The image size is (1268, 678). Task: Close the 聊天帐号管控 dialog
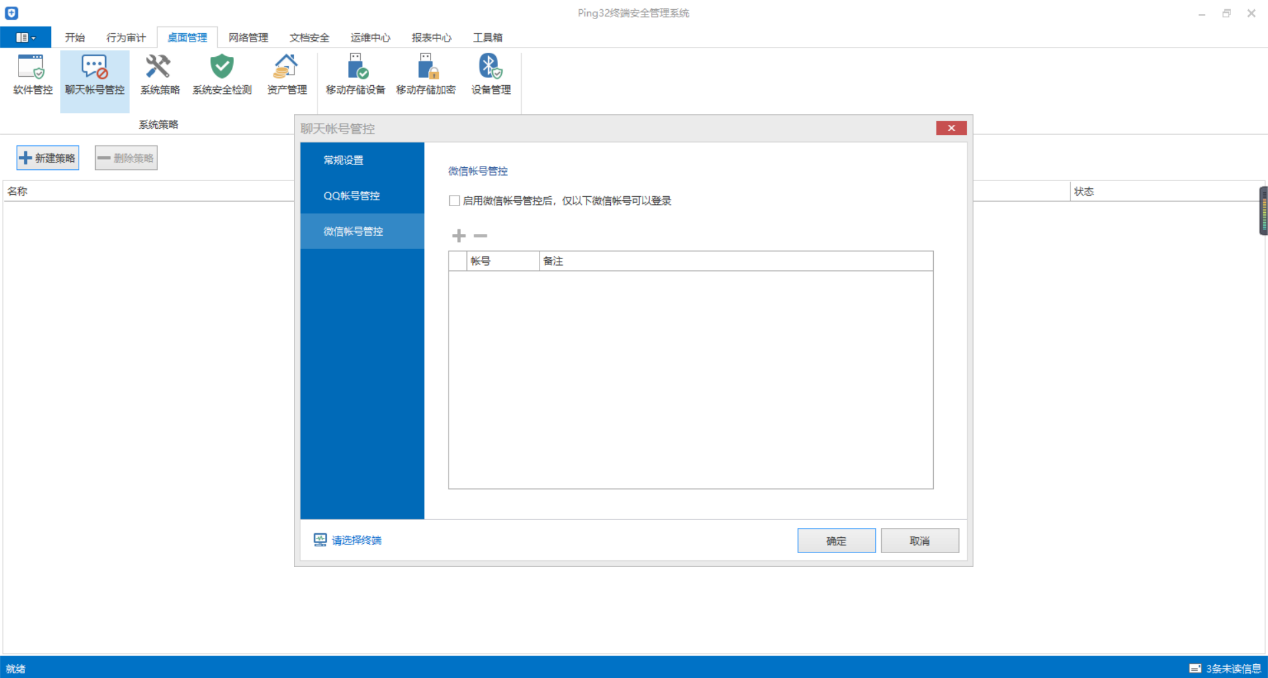pos(951,128)
